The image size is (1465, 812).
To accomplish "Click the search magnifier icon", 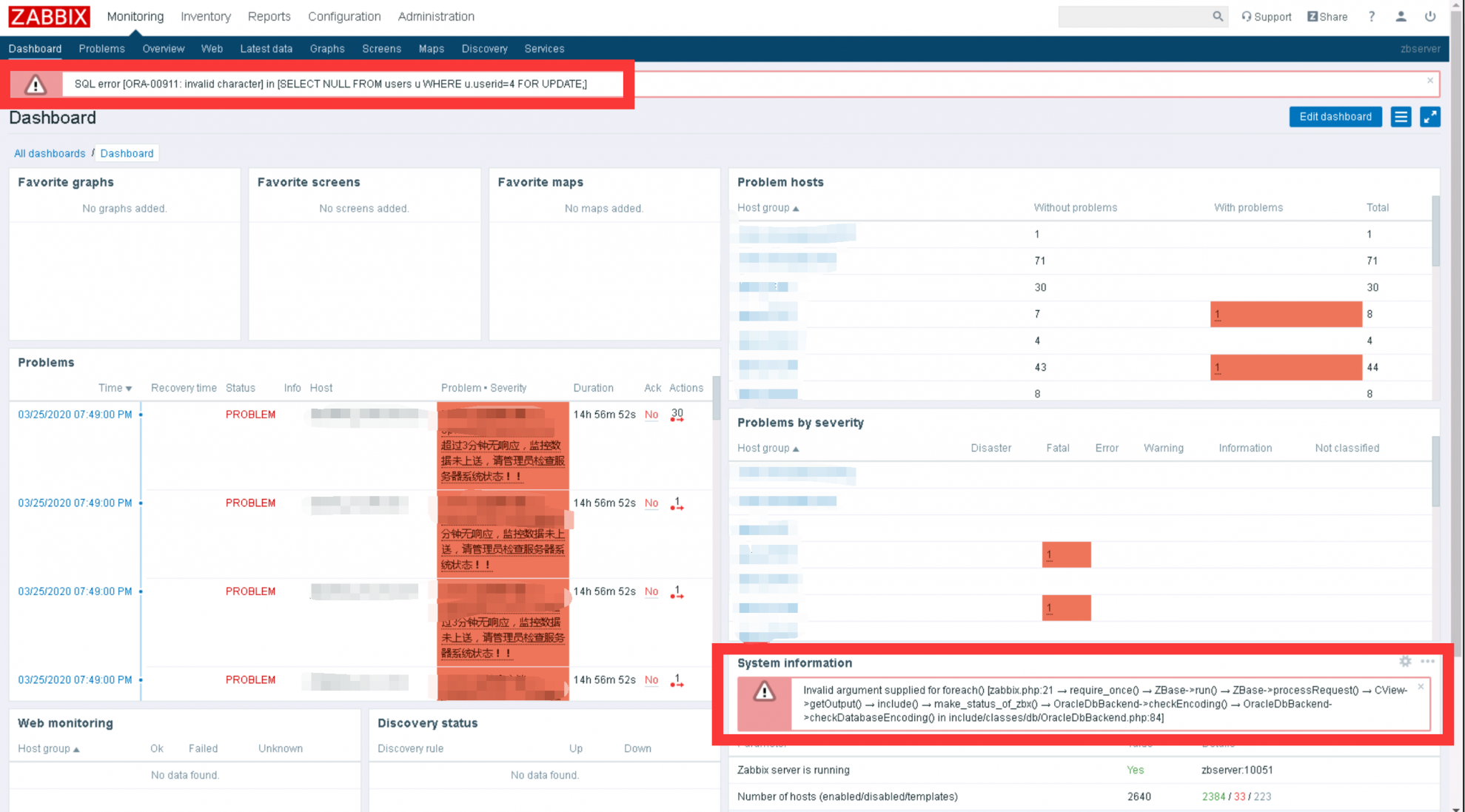I will click(1217, 16).
